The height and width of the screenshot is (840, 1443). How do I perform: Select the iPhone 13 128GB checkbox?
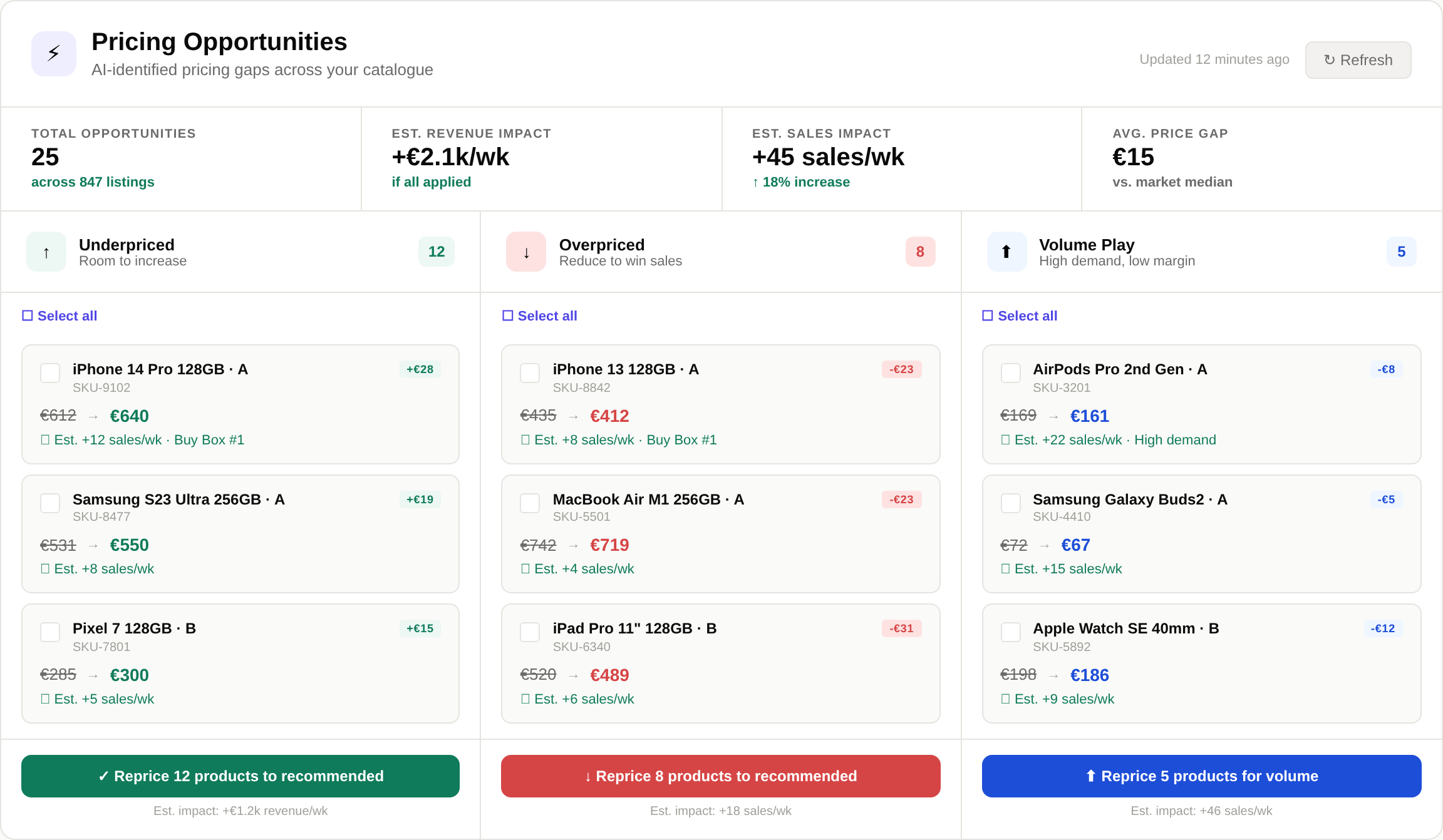click(x=529, y=373)
